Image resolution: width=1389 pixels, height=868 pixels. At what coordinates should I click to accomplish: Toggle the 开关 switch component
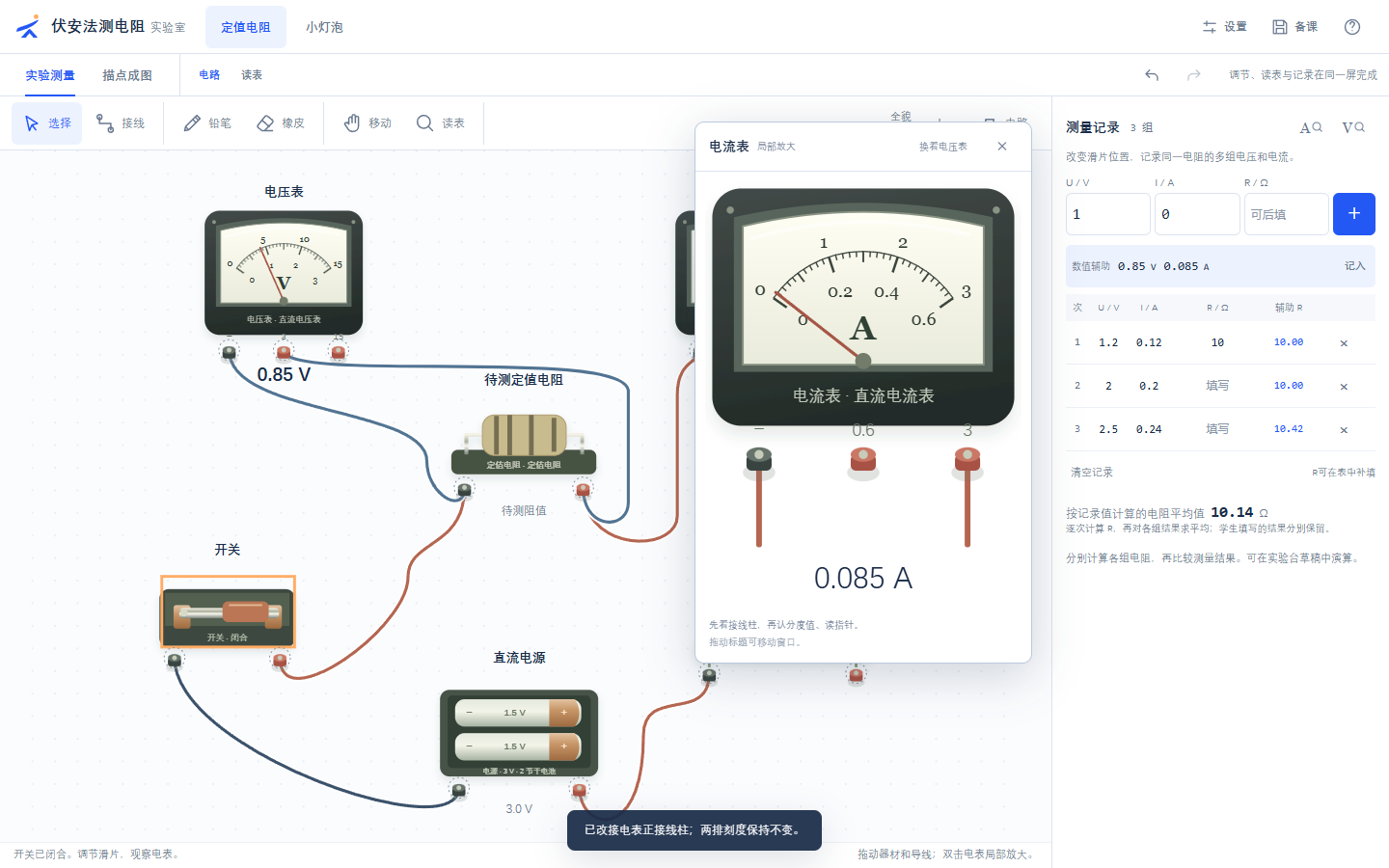pos(228,612)
